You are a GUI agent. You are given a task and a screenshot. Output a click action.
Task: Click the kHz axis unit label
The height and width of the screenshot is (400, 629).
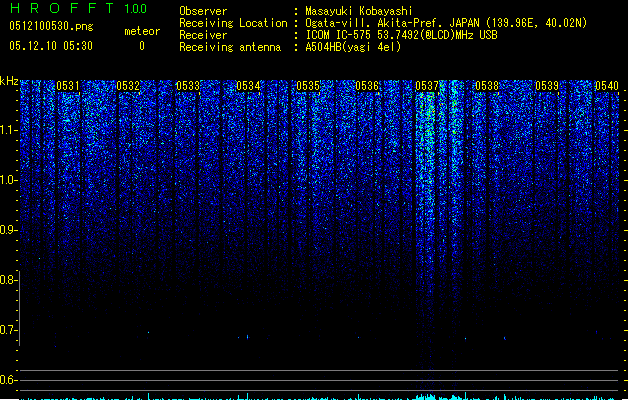pyautogui.click(x=9, y=81)
